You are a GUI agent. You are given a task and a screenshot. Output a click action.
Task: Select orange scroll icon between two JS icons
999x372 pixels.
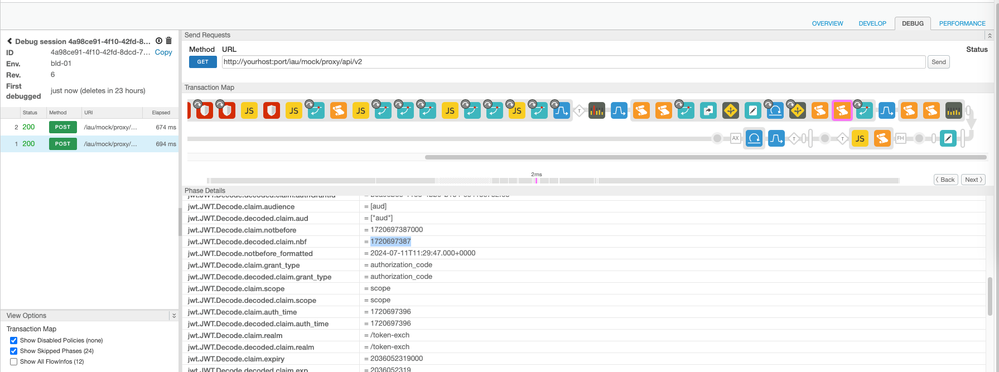[x=339, y=111]
